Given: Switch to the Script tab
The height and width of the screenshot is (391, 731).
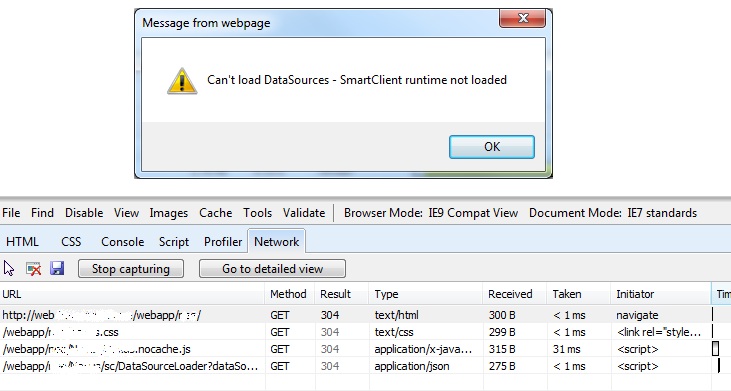Looking at the screenshot, I should (174, 242).
